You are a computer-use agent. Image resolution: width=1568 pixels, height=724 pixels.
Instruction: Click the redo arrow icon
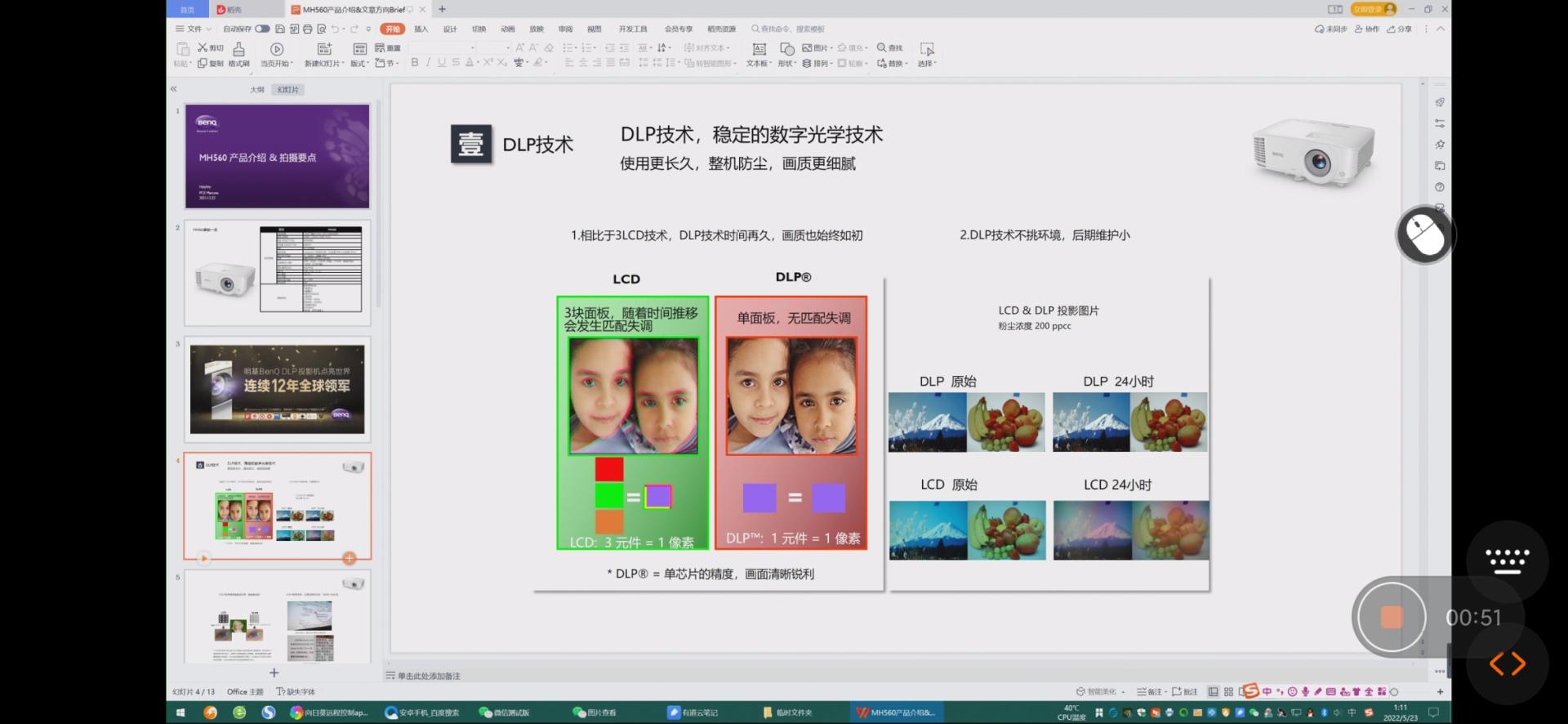pyautogui.click(x=354, y=29)
